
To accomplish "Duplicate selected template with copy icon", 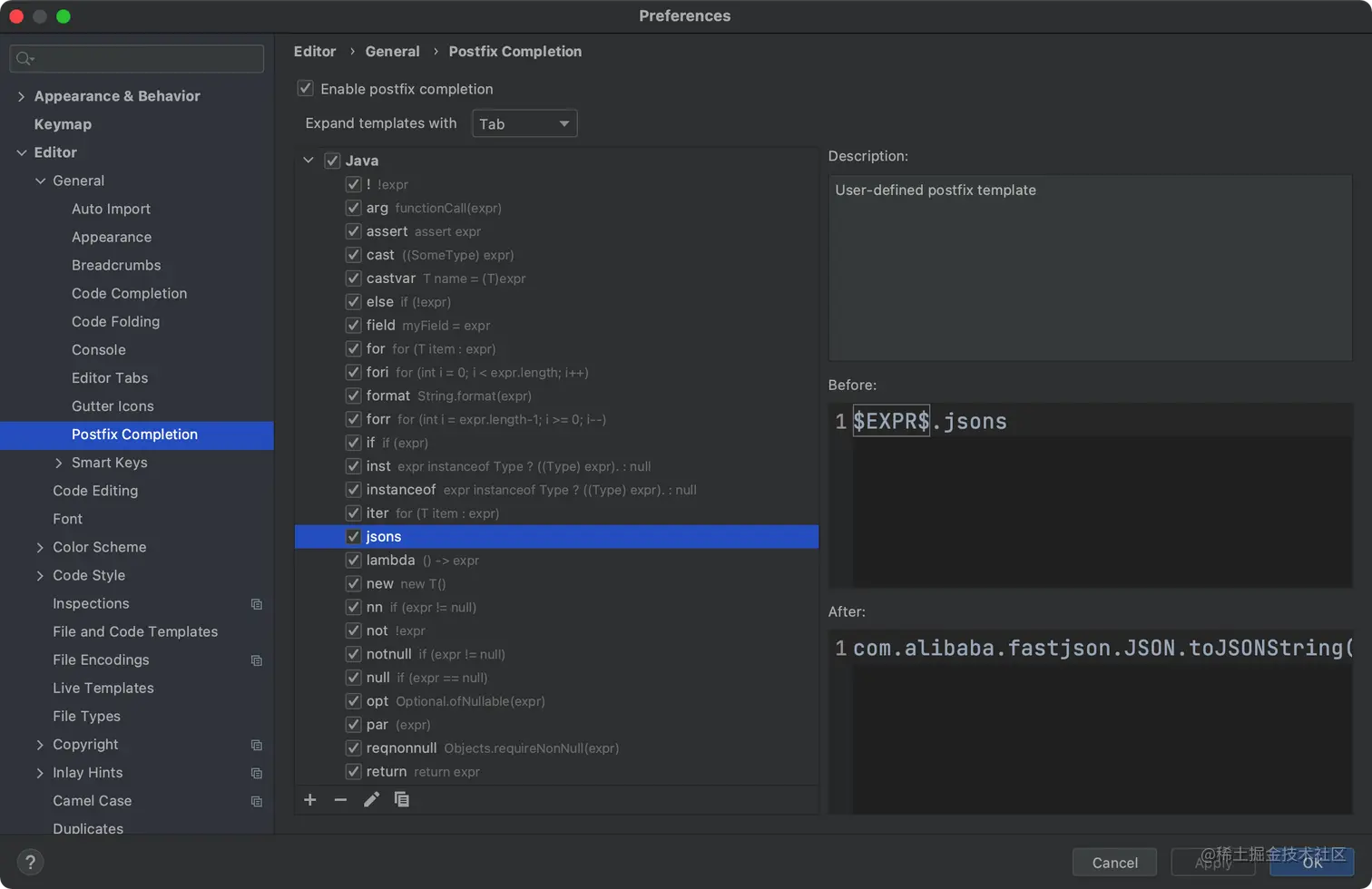I will pos(402,799).
